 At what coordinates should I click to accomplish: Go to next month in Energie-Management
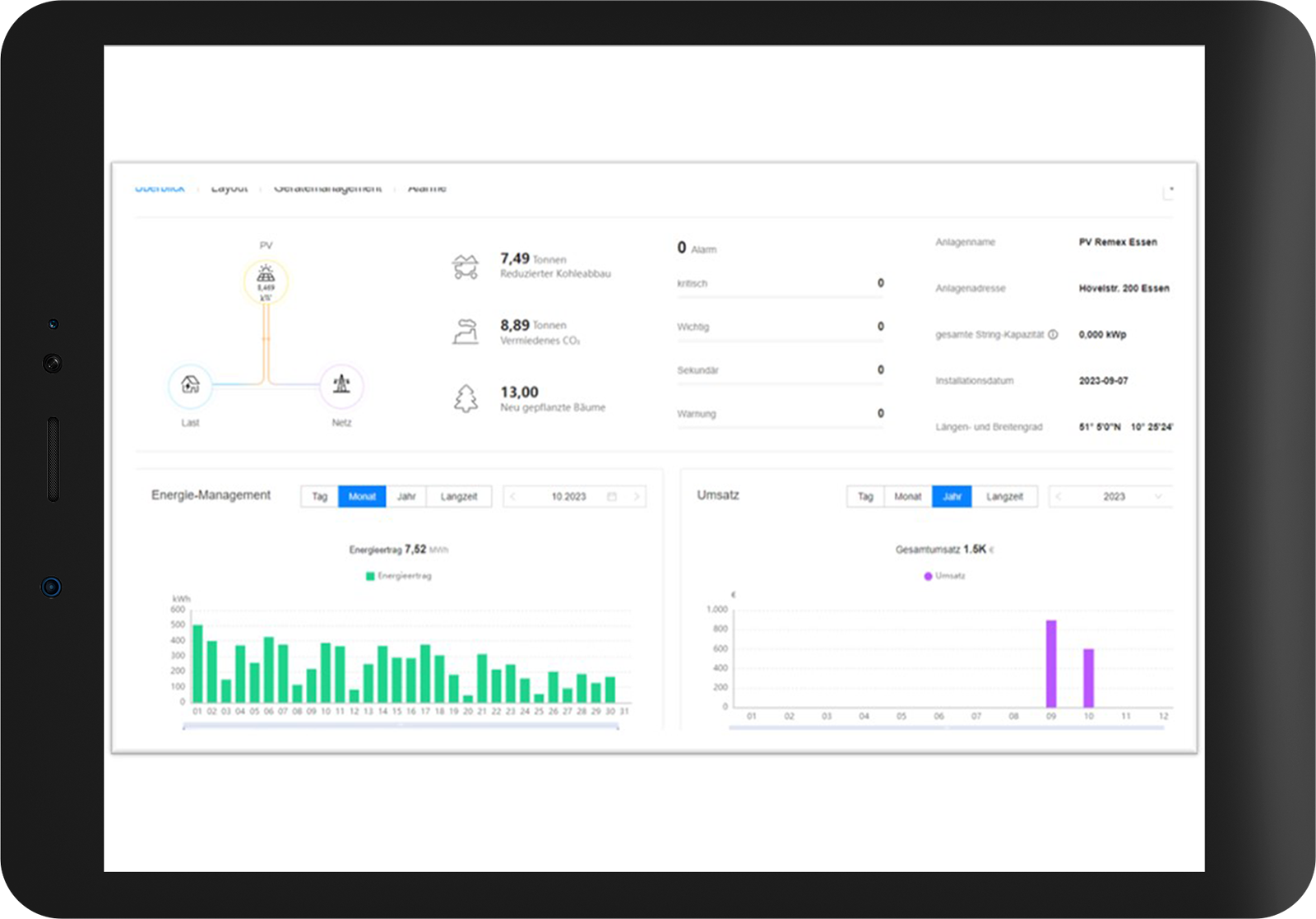coord(636,497)
